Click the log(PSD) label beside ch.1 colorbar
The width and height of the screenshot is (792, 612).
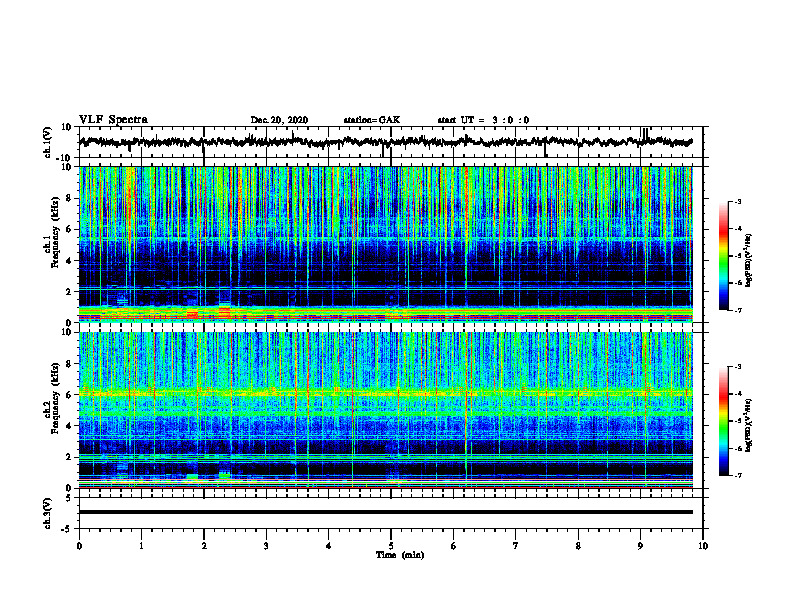click(749, 260)
